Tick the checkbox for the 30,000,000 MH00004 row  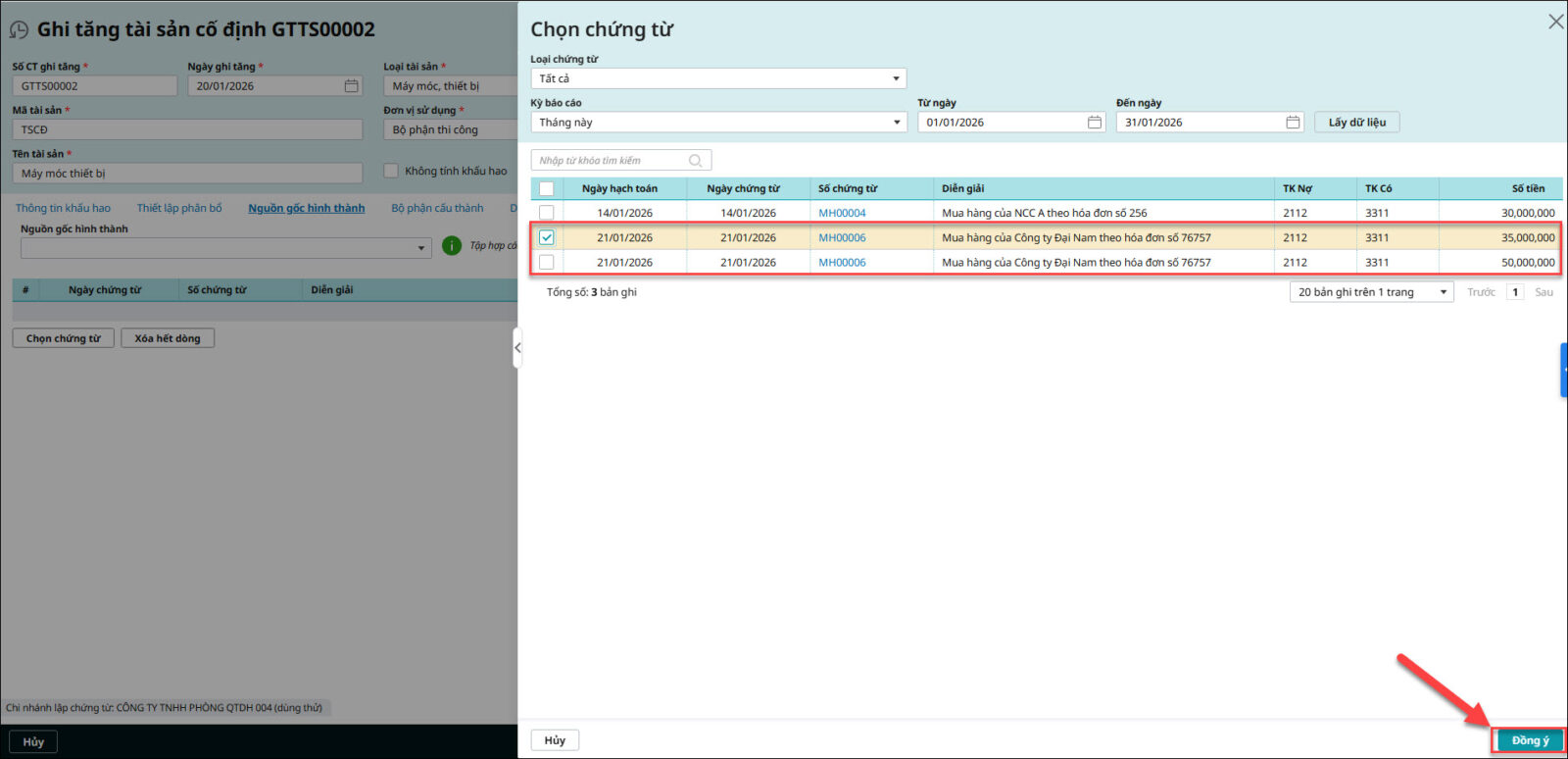click(x=547, y=213)
